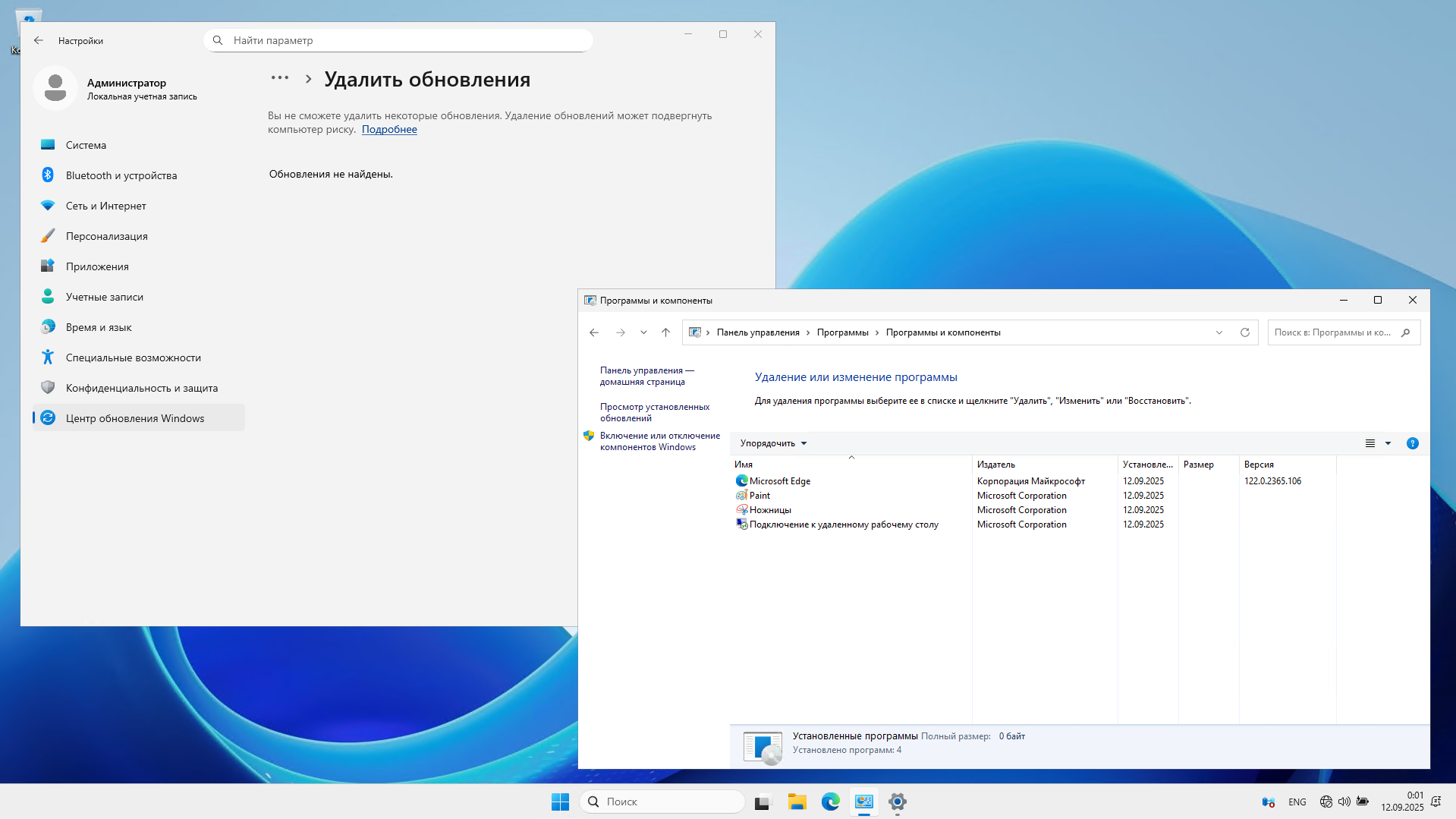
Task: Go back in Программы и компоненты window
Action: (x=594, y=332)
